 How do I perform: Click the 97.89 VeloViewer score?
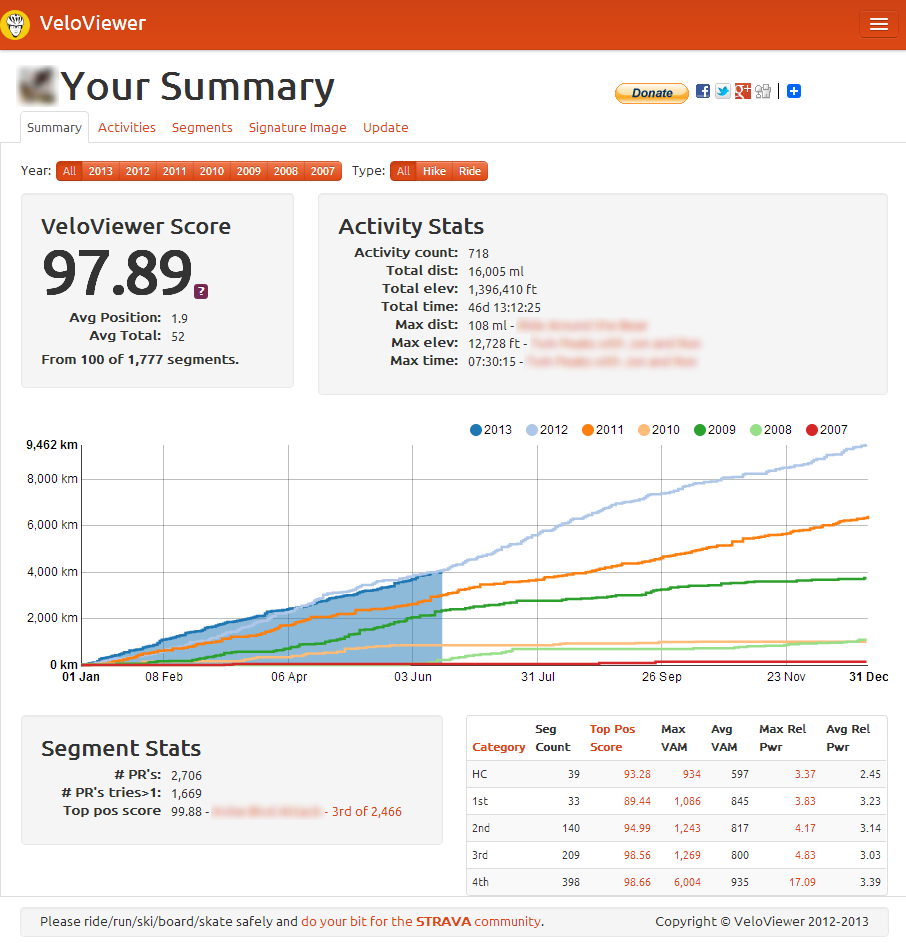tap(117, 274)
